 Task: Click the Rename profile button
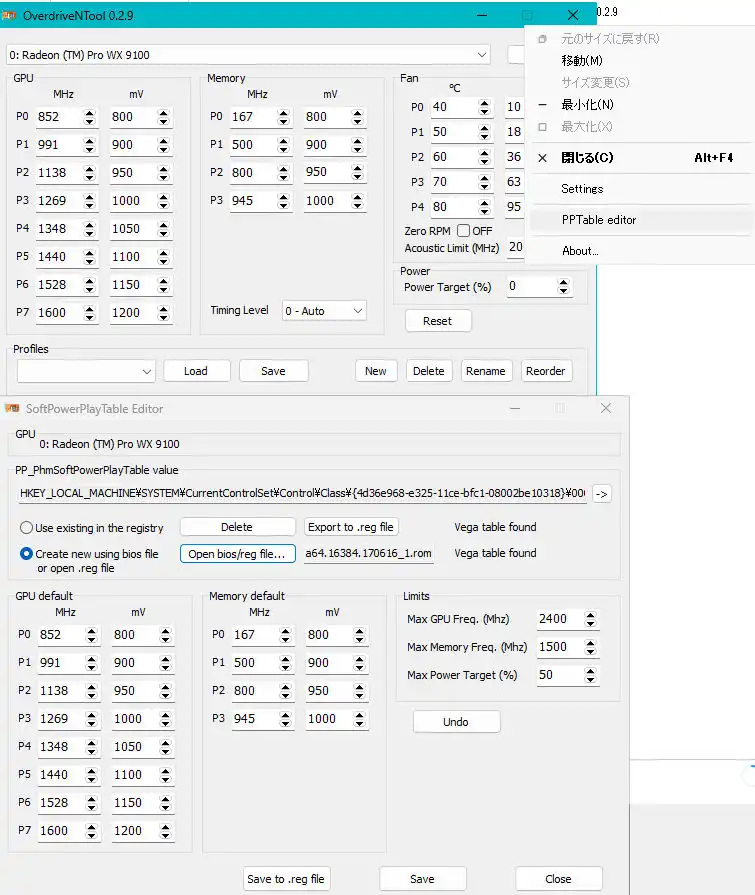[x=486, y=371]
